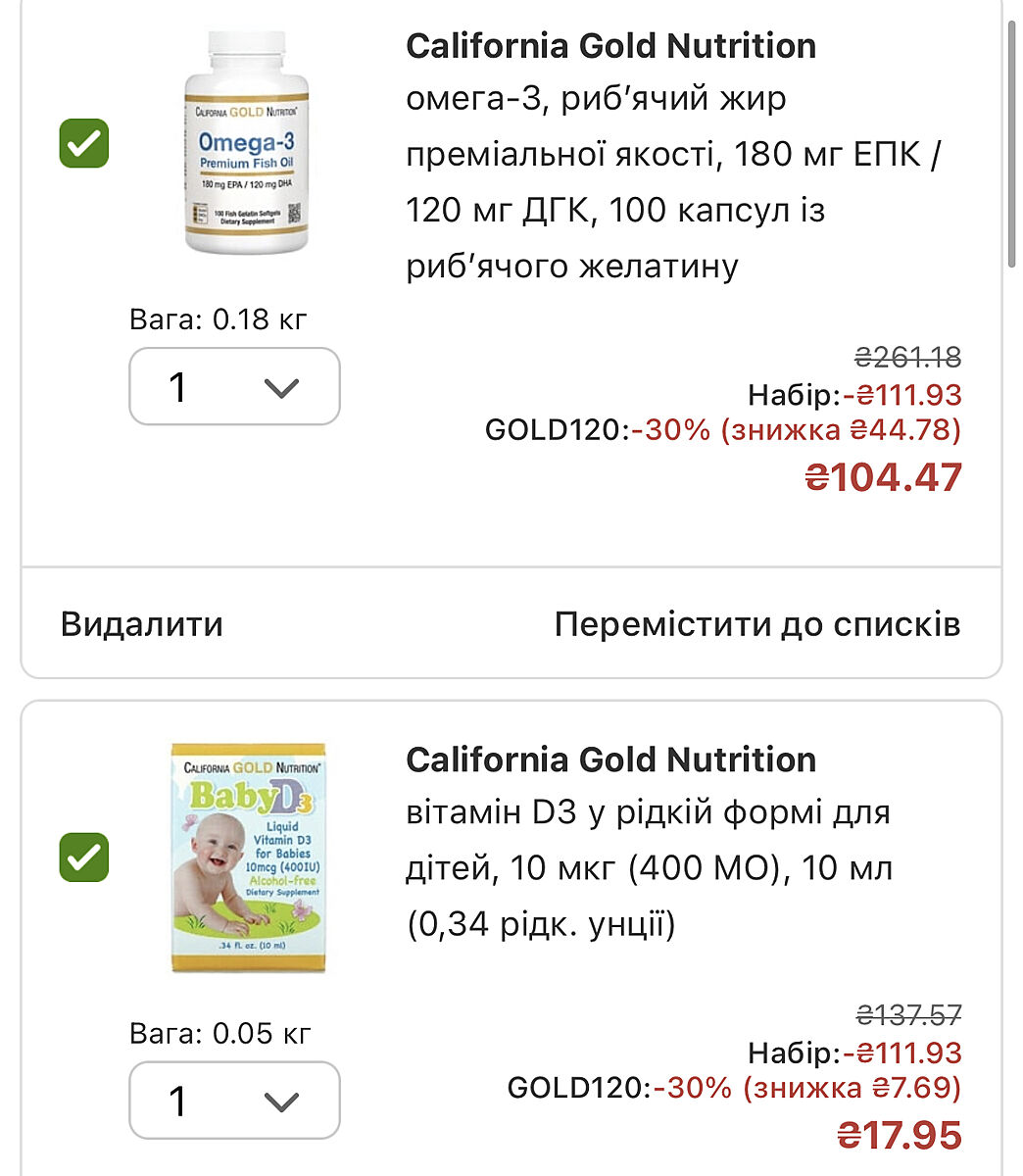The width and height of the screenshot is (1023, 1176).
Task: Click the GOLD120 promo discount on Baby D3
Action: (x=734, y=1087)
